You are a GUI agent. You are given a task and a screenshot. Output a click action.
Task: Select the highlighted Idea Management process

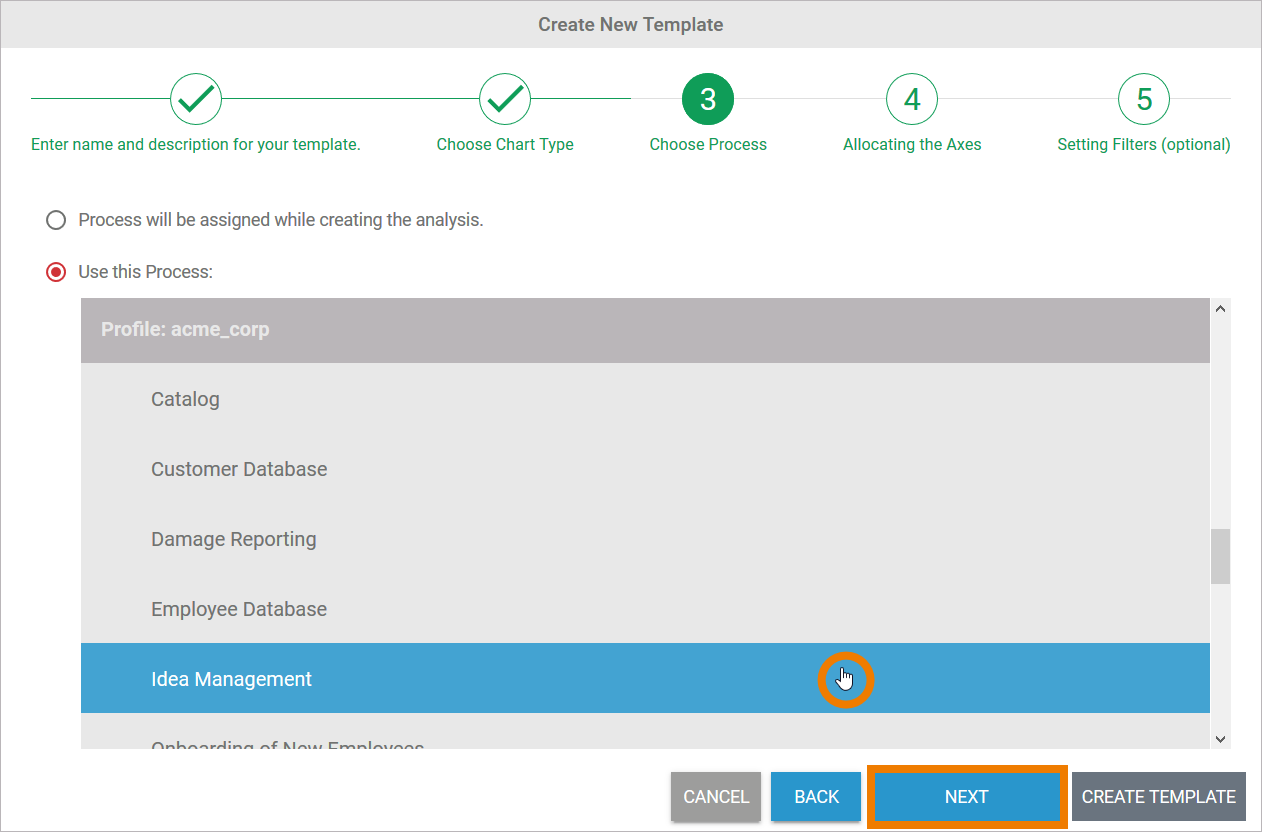pos(231,679)
